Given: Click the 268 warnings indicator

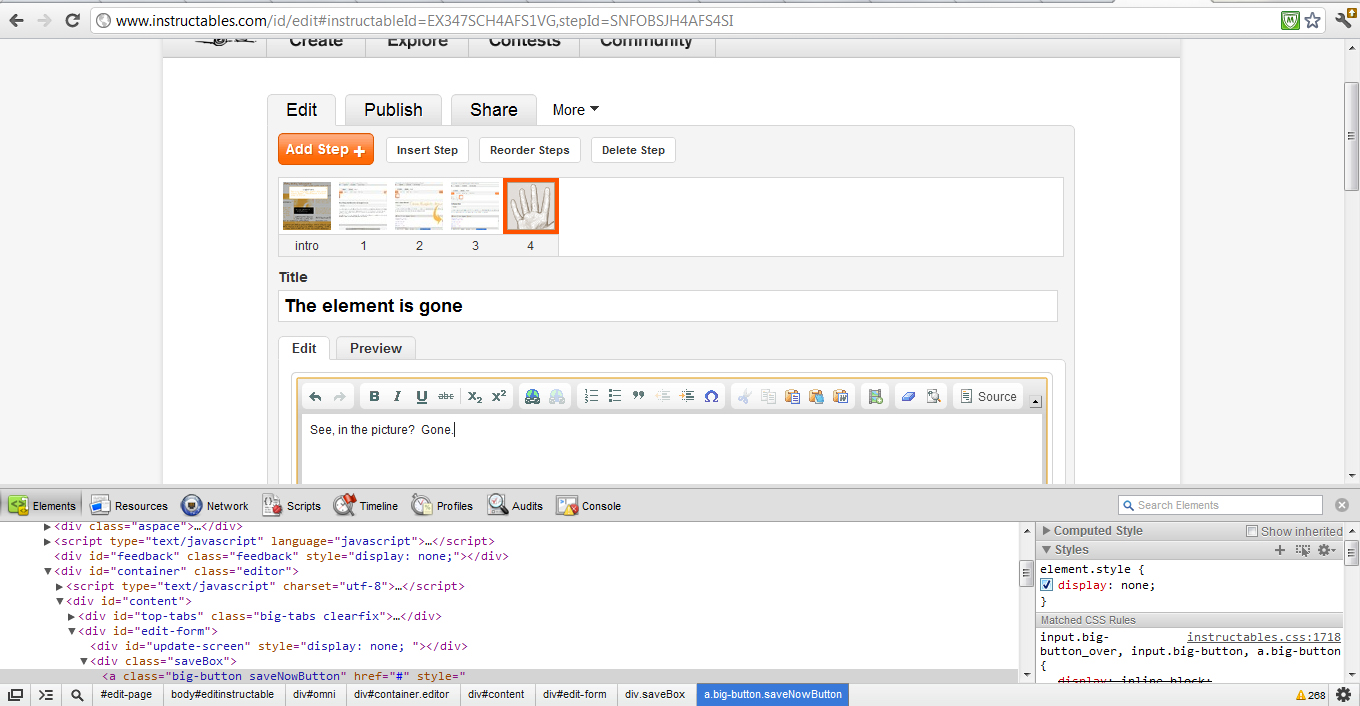Looking at the screenshot, I should [1311, 695].
